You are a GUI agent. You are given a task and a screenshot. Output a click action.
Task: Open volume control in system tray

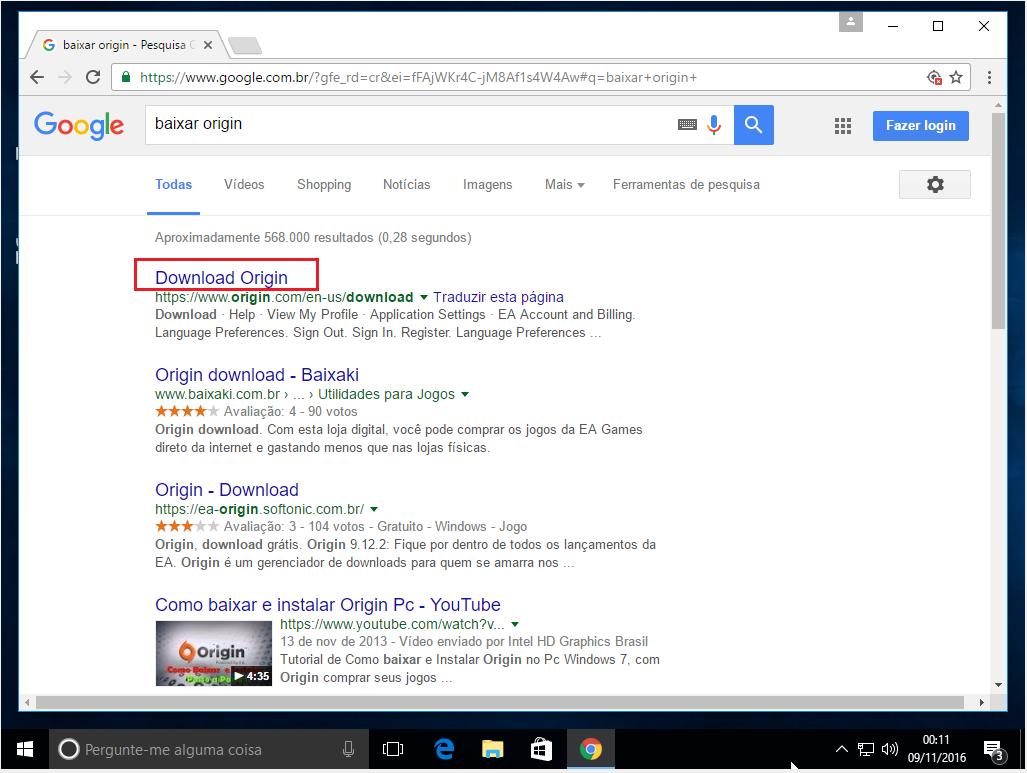click(x=889, y=749)
